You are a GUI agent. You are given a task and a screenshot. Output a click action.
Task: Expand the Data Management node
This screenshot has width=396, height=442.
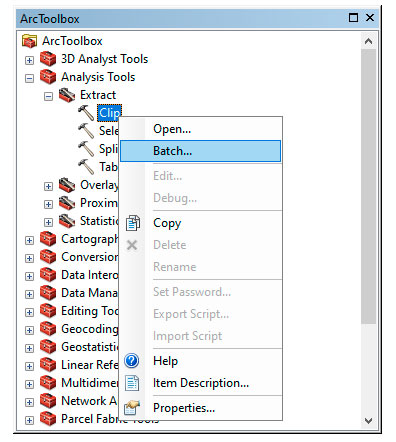[x=29, y=294]
